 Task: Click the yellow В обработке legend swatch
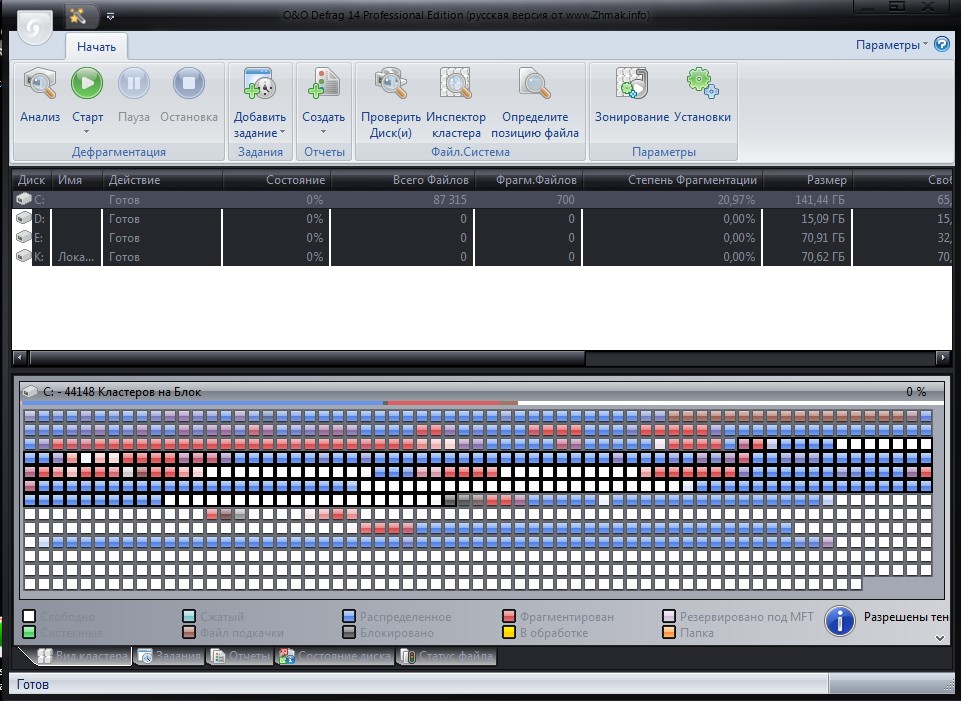click(509, 632)
